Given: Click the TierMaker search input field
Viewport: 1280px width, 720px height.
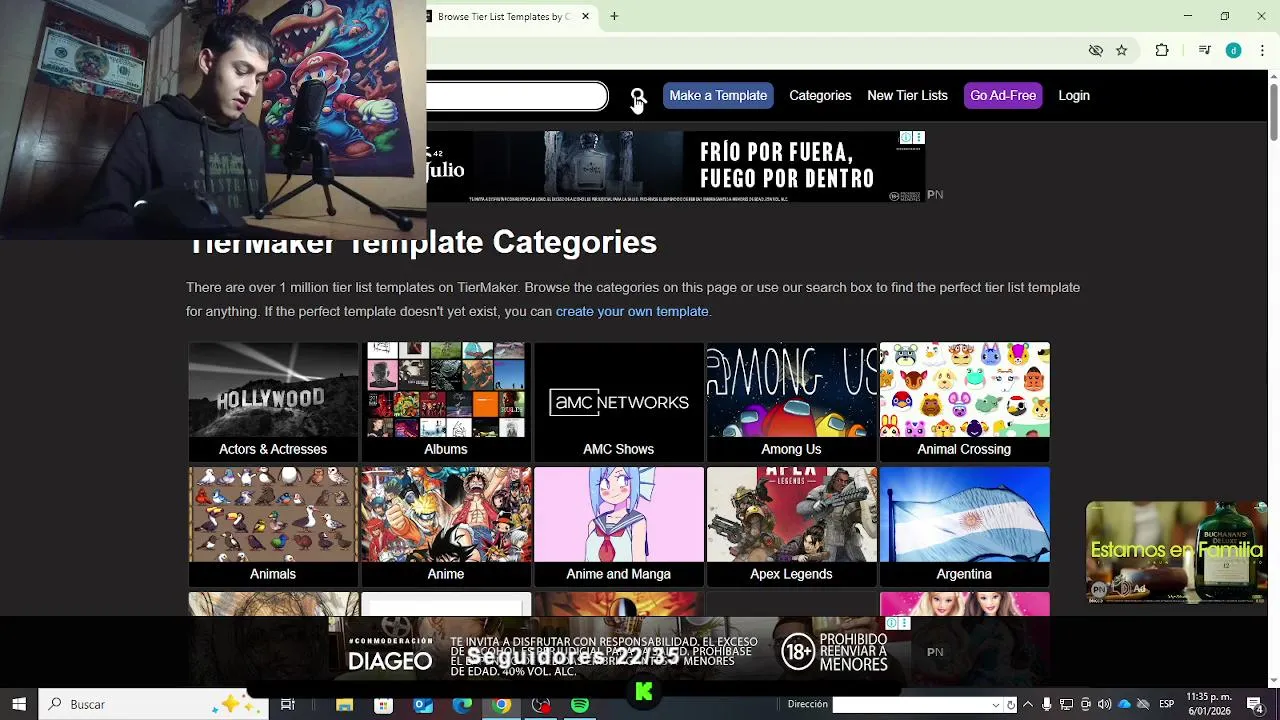Looking at the screenshot, I should 517,96.
